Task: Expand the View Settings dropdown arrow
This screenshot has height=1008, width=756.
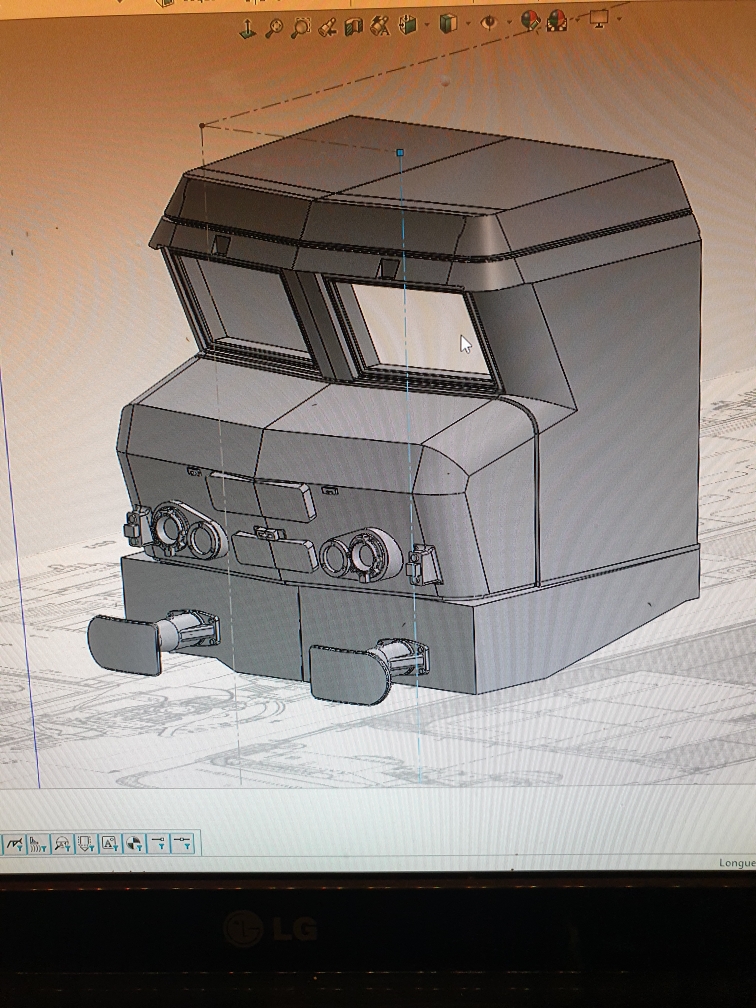Action: (x=619, y=18)
